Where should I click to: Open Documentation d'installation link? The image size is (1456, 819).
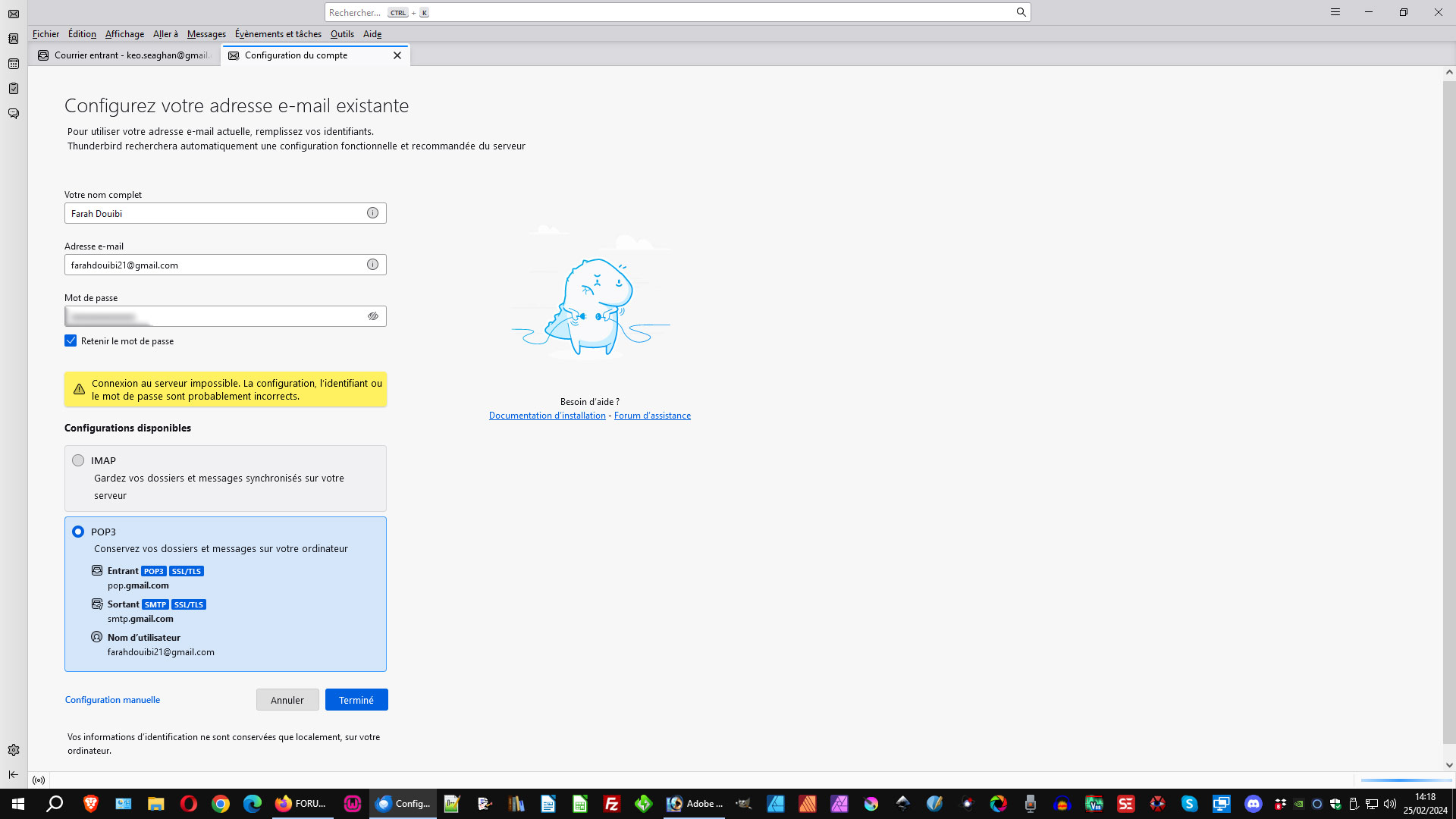click(547, 416)
